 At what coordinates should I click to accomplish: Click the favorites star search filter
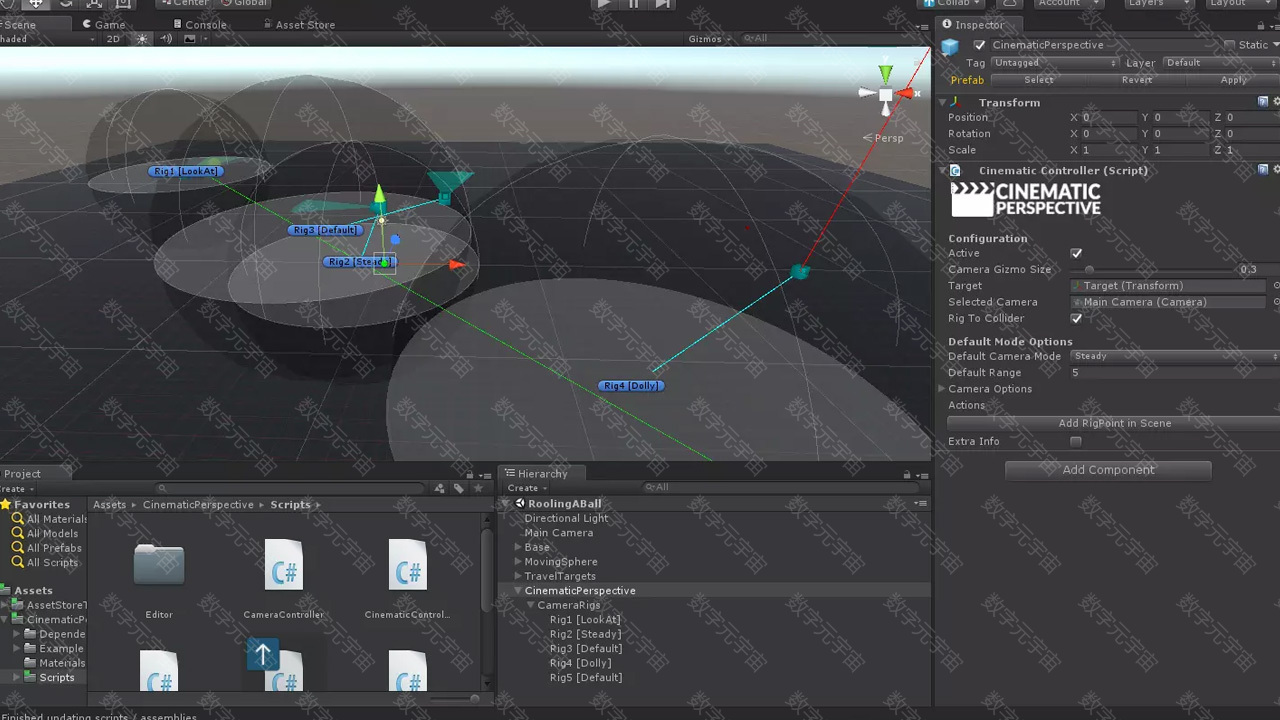(x=478, y=488)
